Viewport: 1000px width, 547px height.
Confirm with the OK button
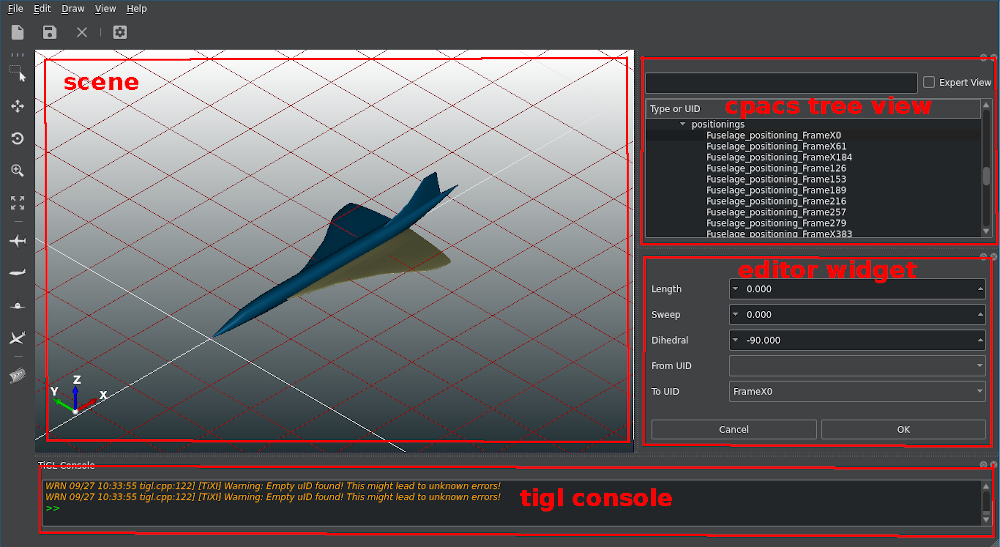click(x=903, y=430)
